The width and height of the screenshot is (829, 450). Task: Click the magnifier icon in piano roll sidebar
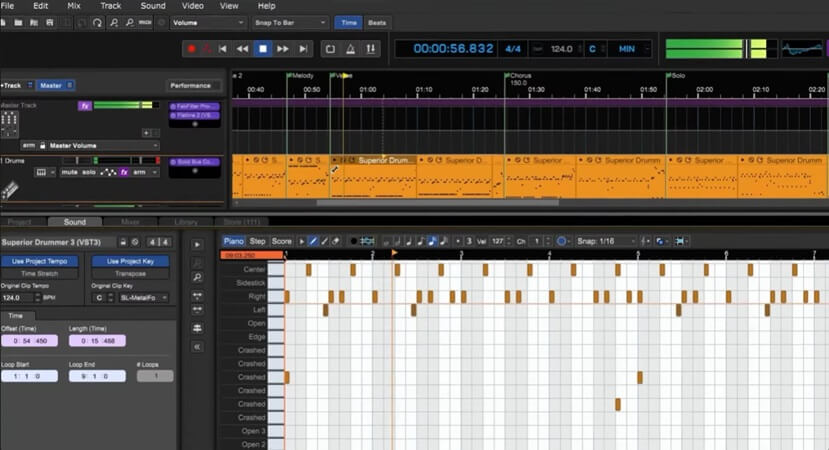[197, 277]
